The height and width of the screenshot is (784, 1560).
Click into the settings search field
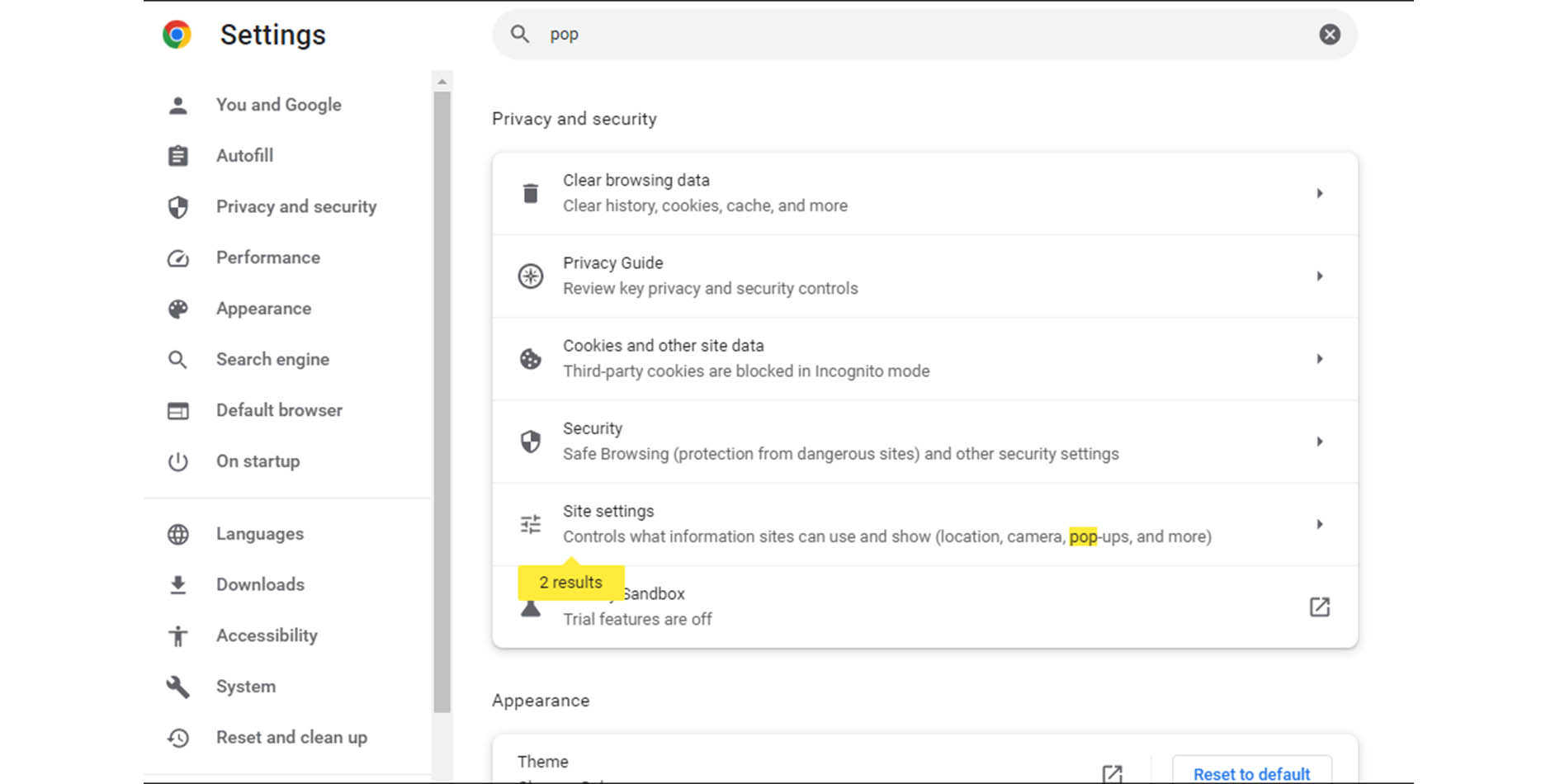(x=908, y=35)
